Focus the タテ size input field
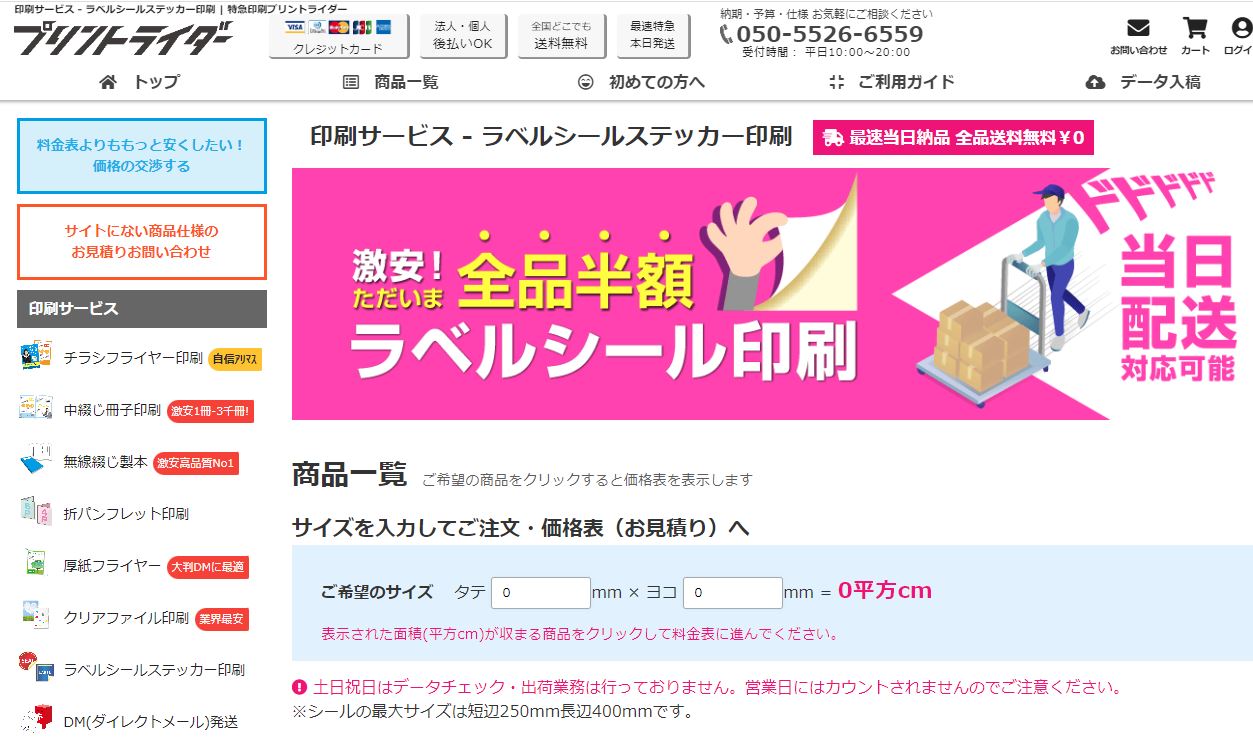This screenshot has width=1253, height=739. pyautogui.click(x=541, y=592)
